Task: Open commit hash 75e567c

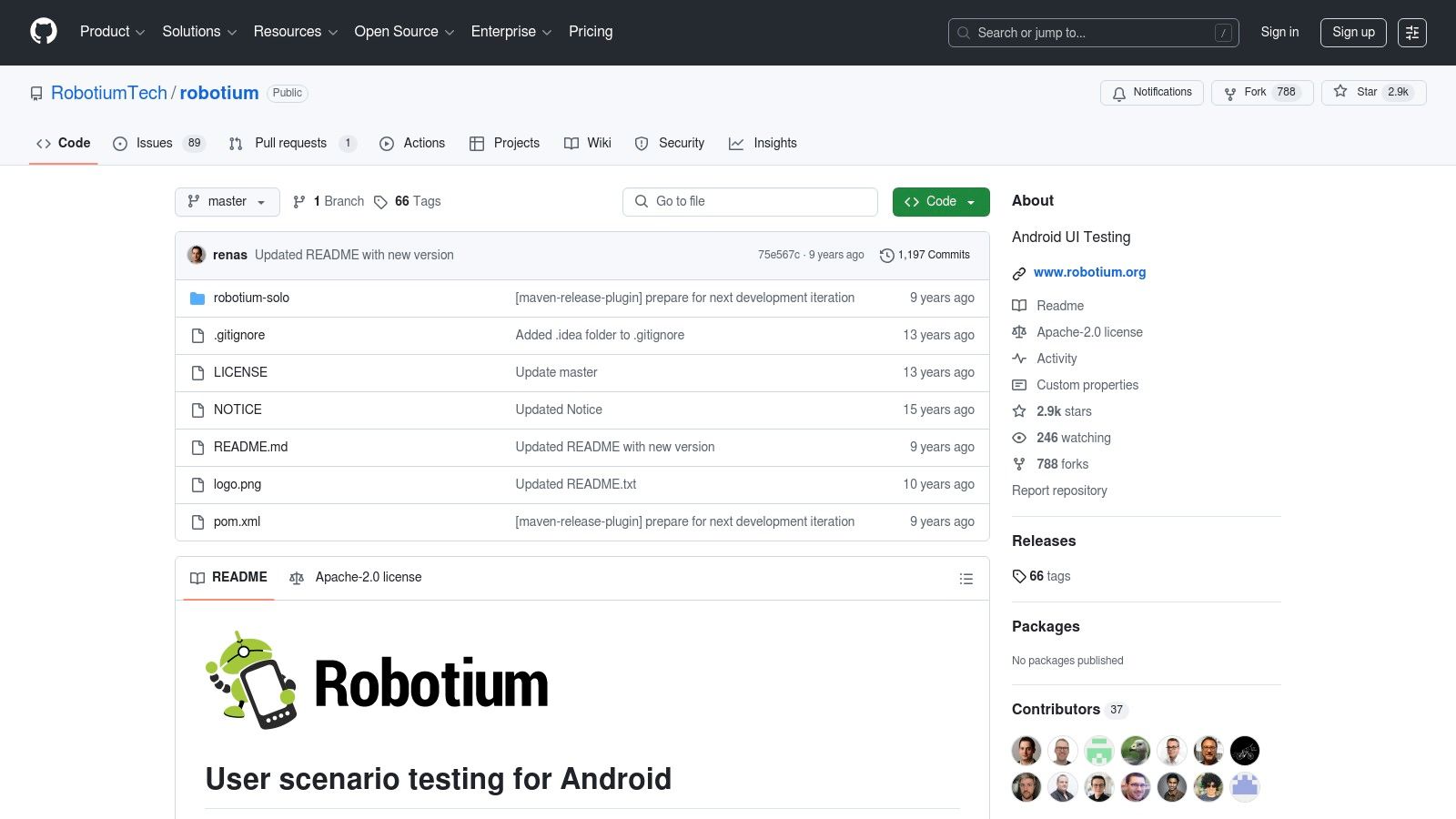Action: (x=779, y=256)
